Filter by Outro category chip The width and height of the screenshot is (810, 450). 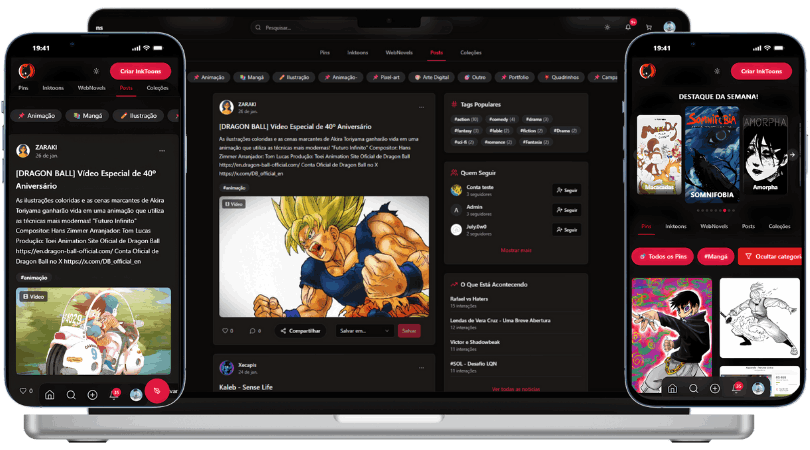[475, 77]
